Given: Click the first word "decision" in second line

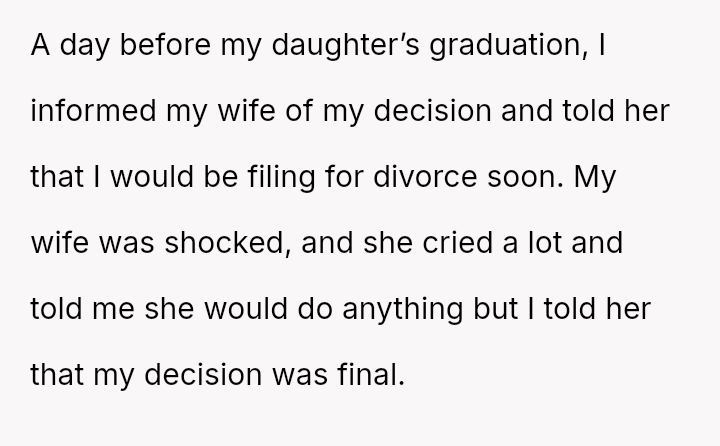Looking at the screenshot, I should pos(433,111).
